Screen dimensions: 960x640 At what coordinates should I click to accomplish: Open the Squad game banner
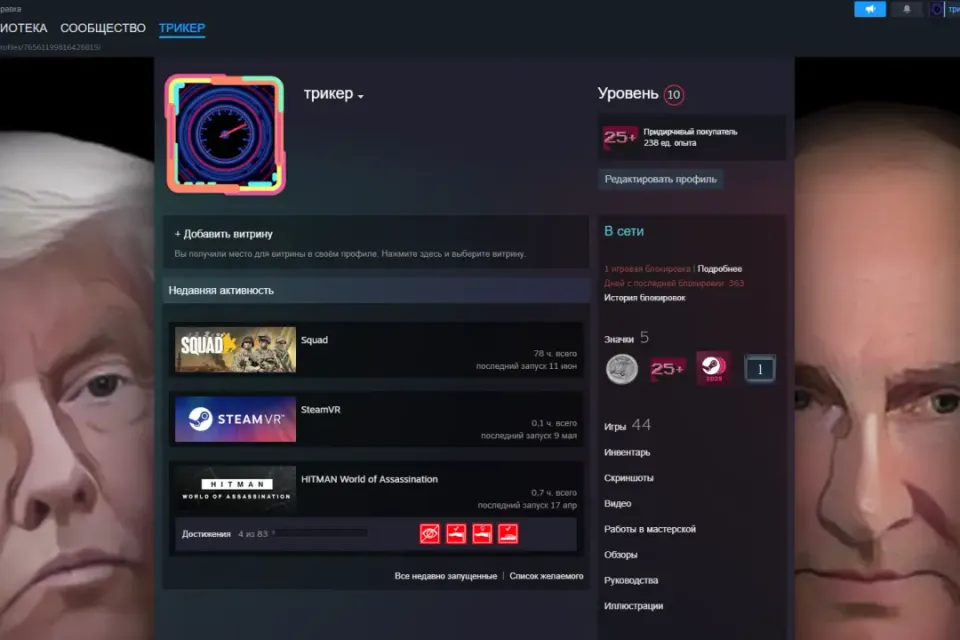pos(235,349)
